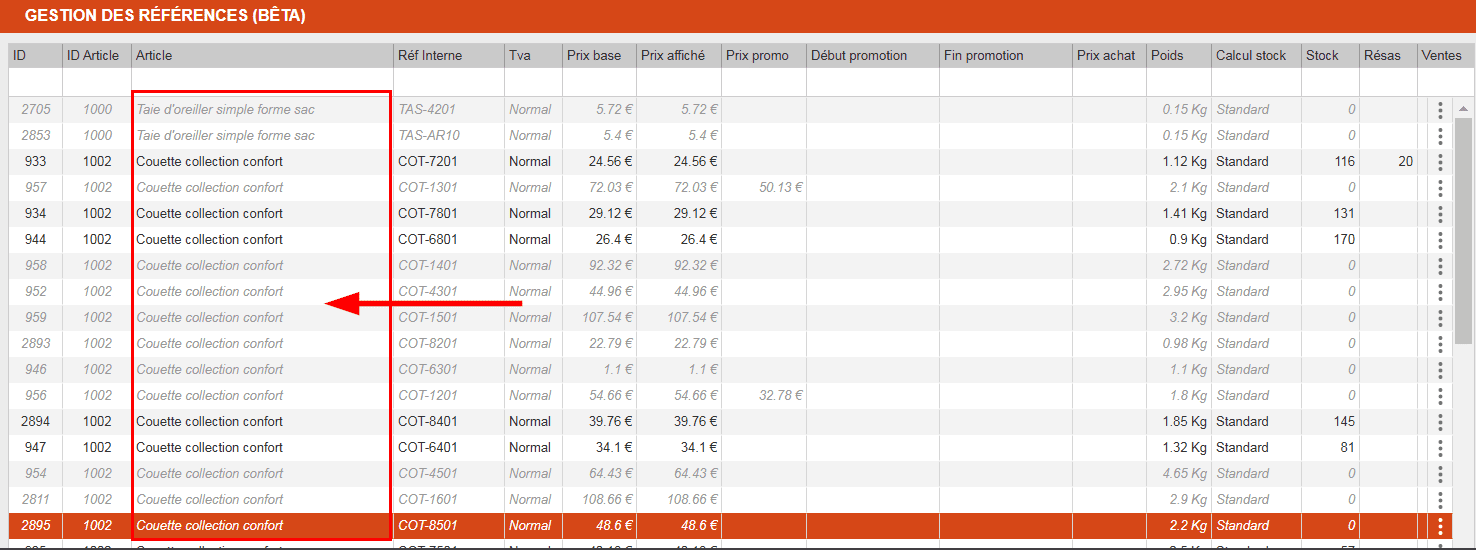Open kebab menu for row TAS-AR10
The image size is (1476, 550).
pos(1440,135)
